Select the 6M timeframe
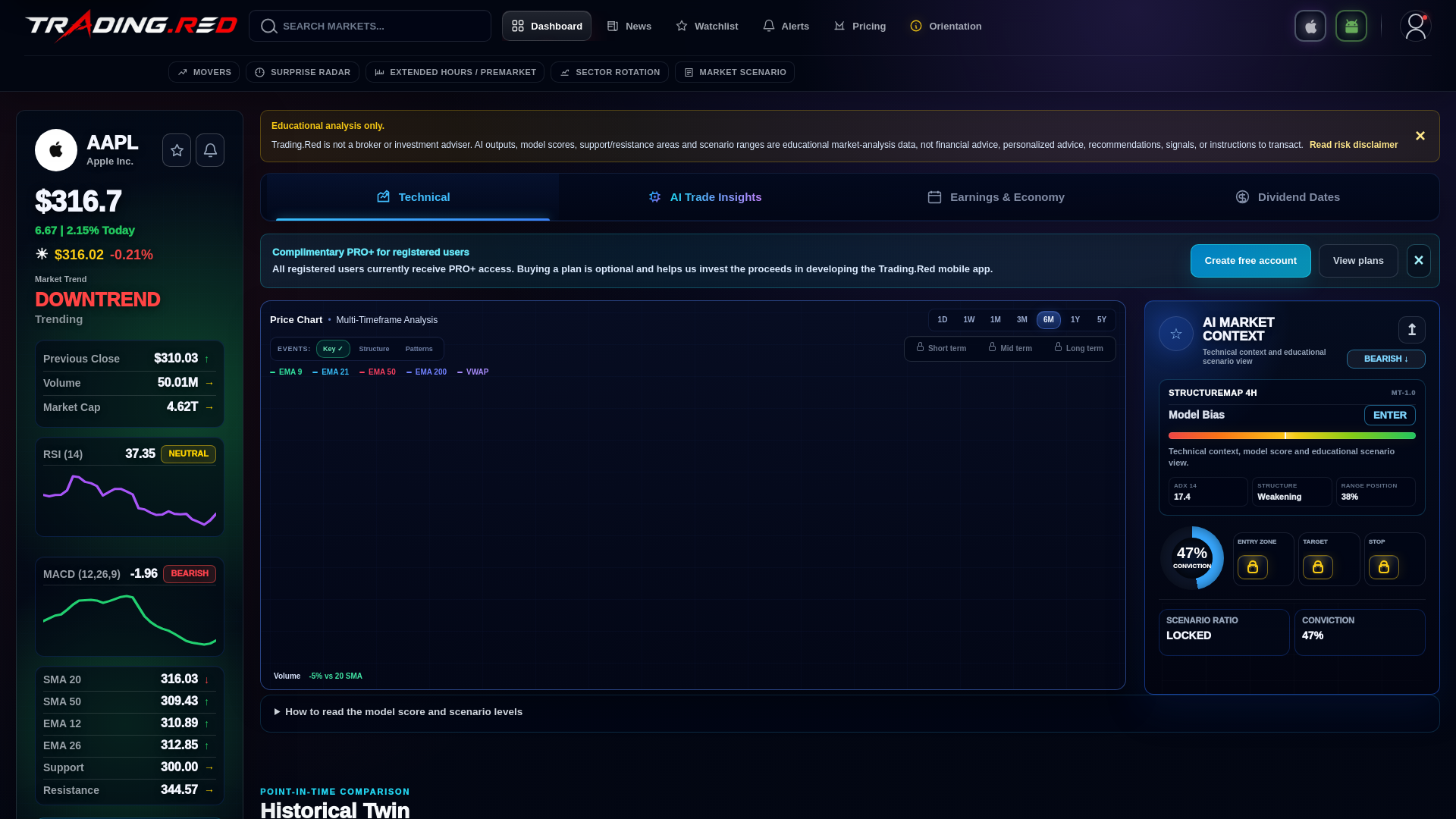 pos(1049,320)
